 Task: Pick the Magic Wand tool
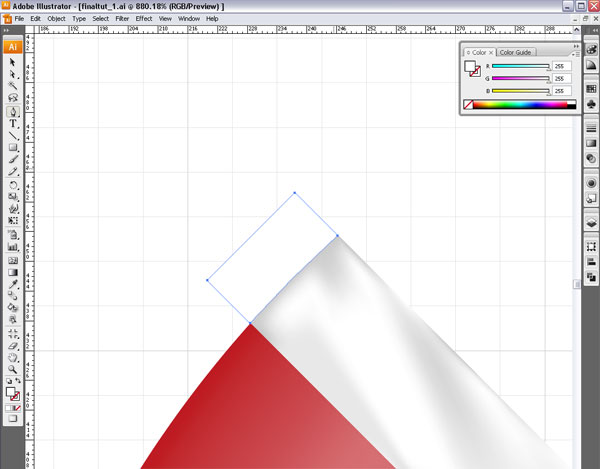pyautogui.click(x=13, y=86)
